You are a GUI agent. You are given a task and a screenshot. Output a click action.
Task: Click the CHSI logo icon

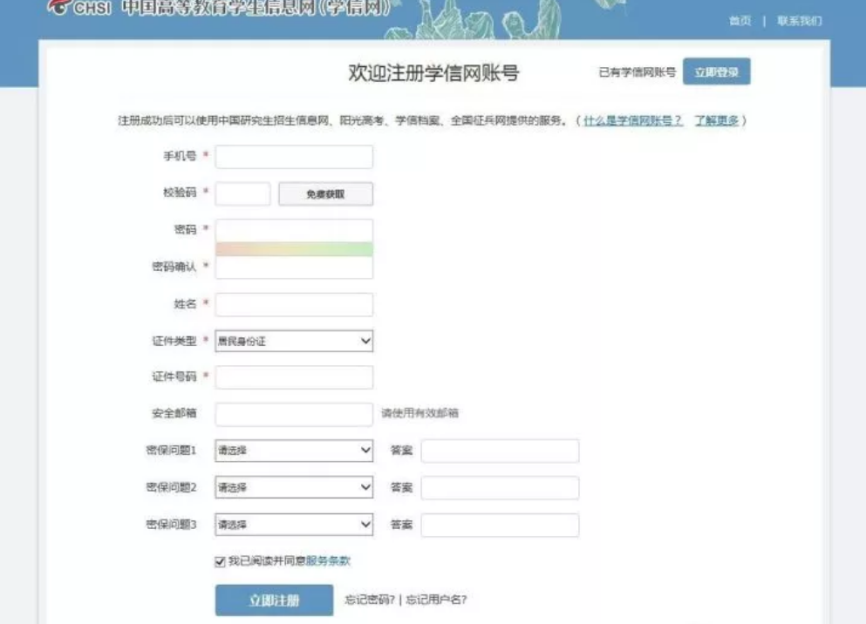[61, 6]
